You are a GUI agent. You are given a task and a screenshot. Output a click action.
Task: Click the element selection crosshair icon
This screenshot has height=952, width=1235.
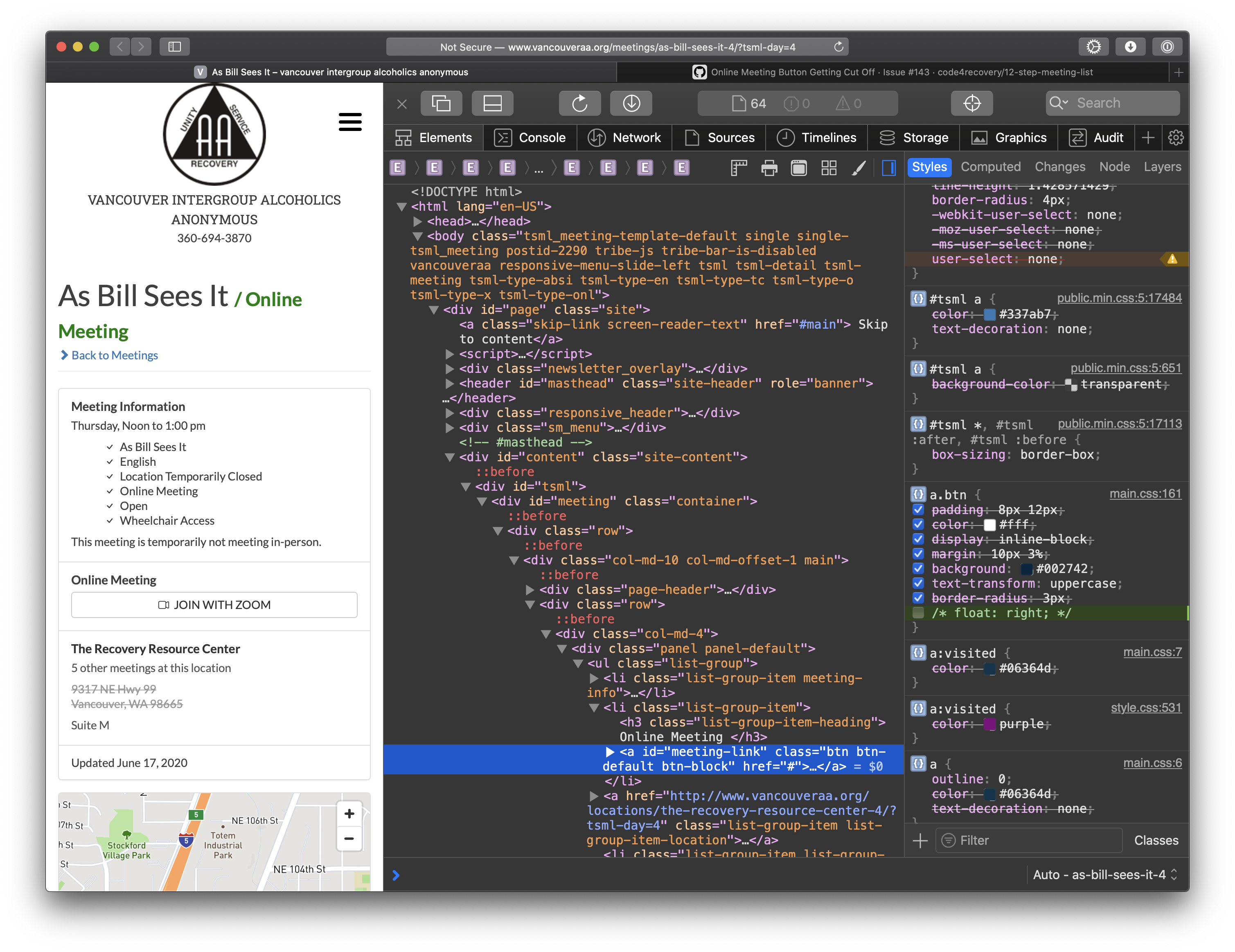tap(971, 104)
